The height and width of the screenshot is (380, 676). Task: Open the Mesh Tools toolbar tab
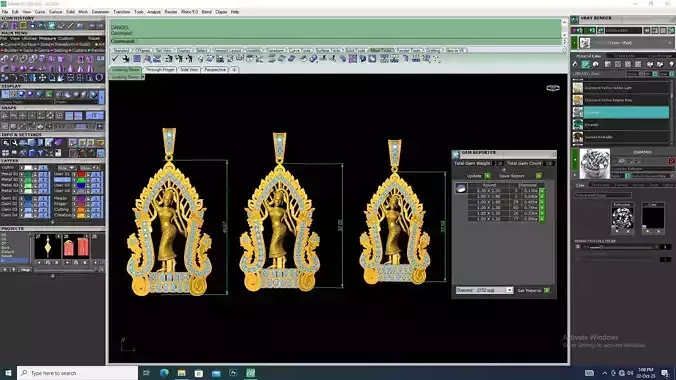(381, 50)
